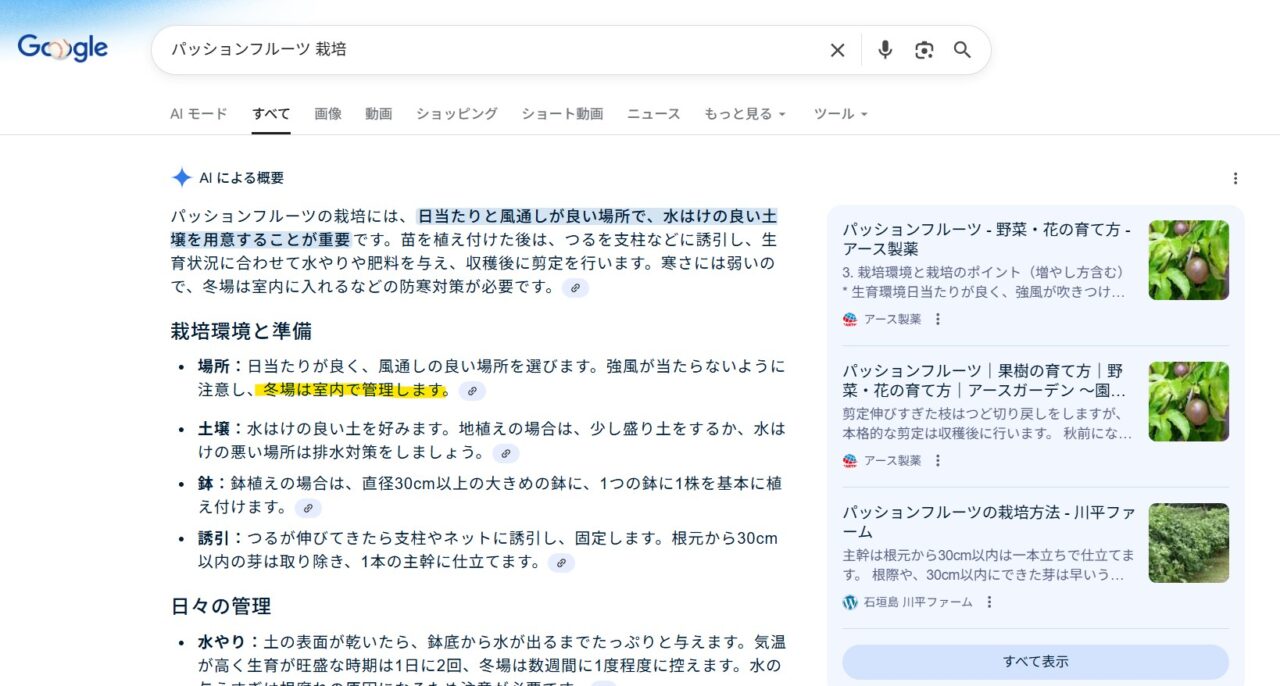1280x686 pixels.
Task: Open AI overview three-dot options menu
Action: click(1235, 178)
